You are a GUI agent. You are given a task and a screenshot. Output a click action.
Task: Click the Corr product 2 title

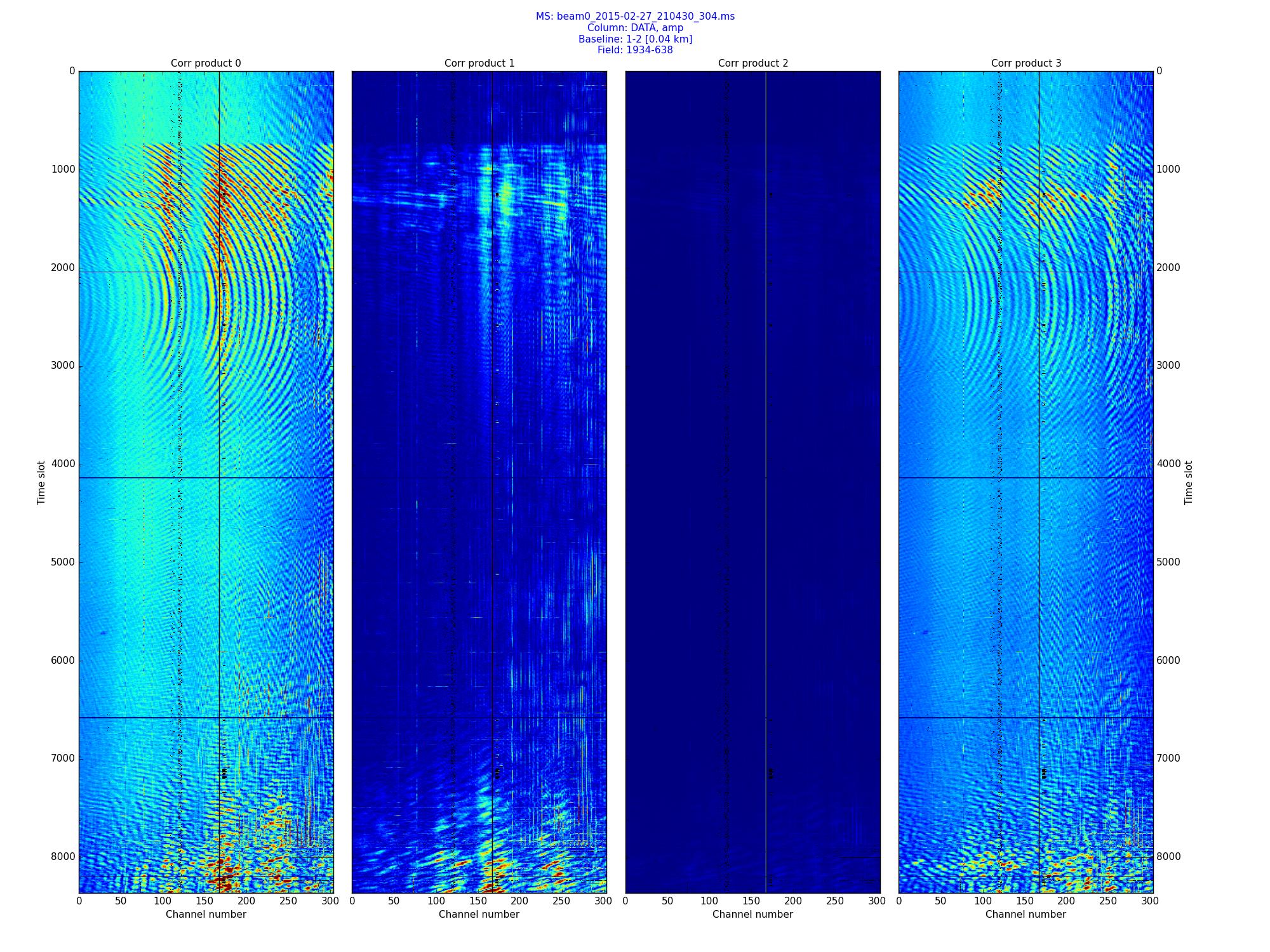[x=753, y=63]
